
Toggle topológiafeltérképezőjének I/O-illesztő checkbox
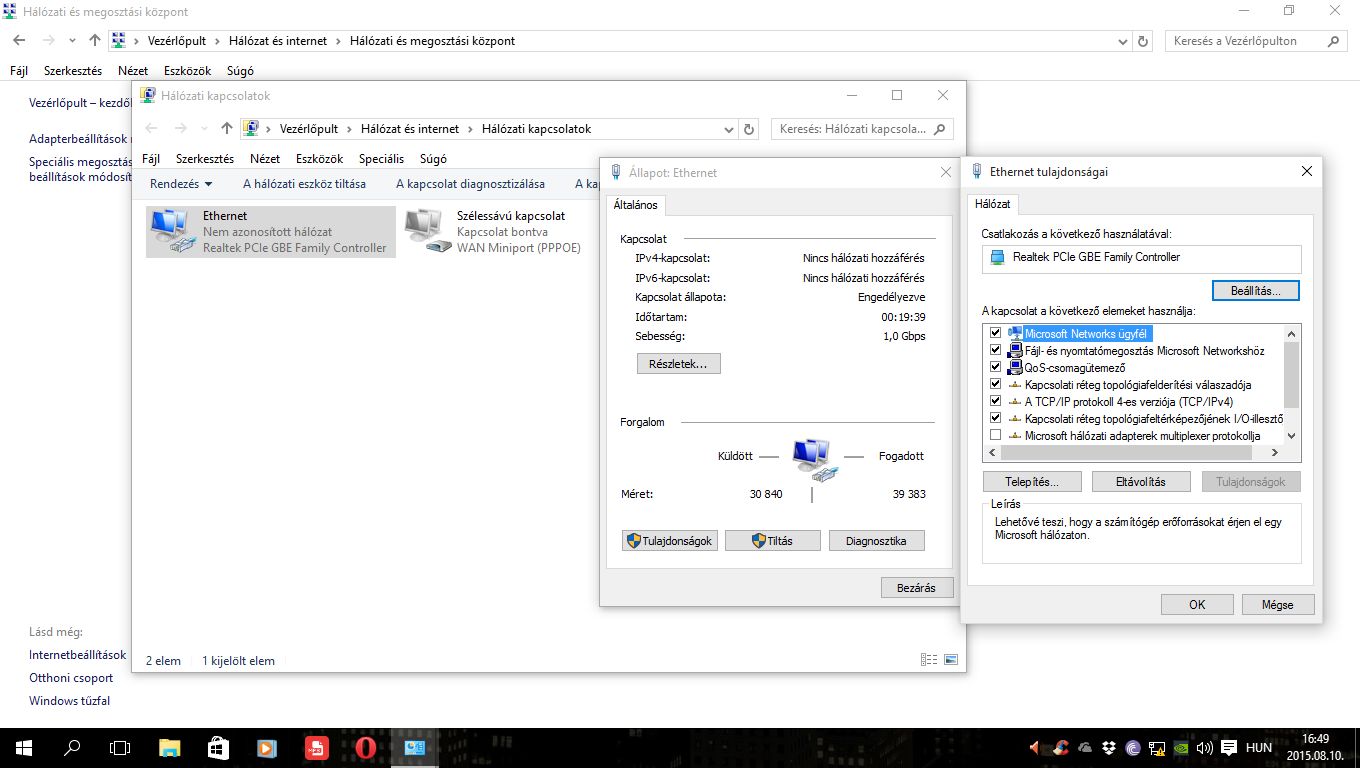point(995,418)
